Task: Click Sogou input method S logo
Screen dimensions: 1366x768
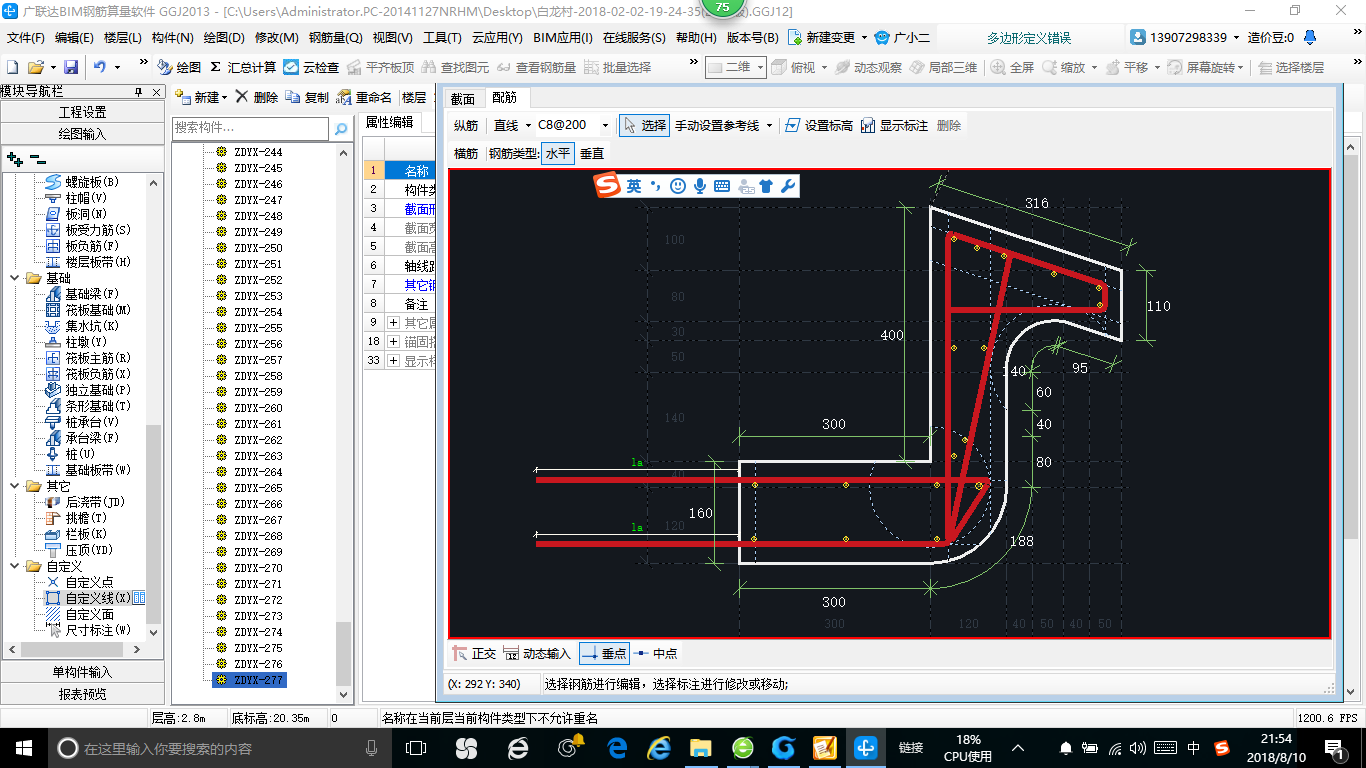Action: tap(608, 186)
